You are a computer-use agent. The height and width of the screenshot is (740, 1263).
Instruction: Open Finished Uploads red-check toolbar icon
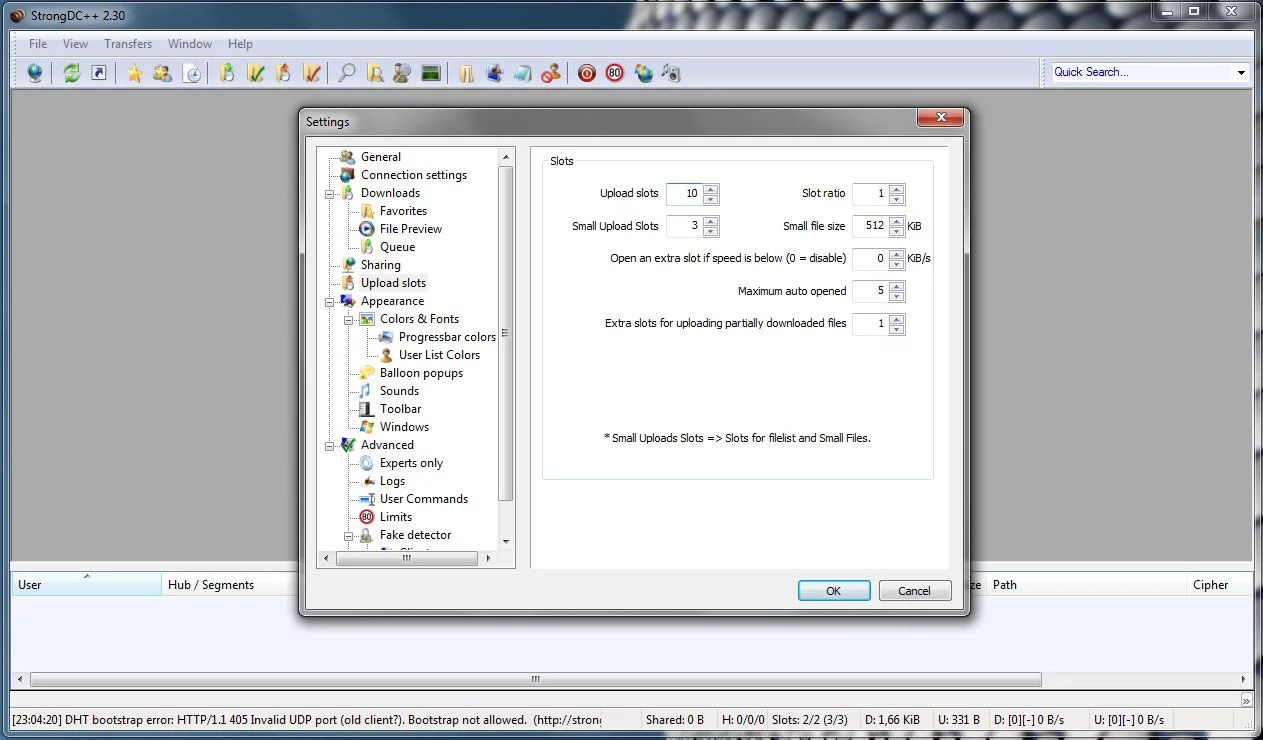[312, 73]
